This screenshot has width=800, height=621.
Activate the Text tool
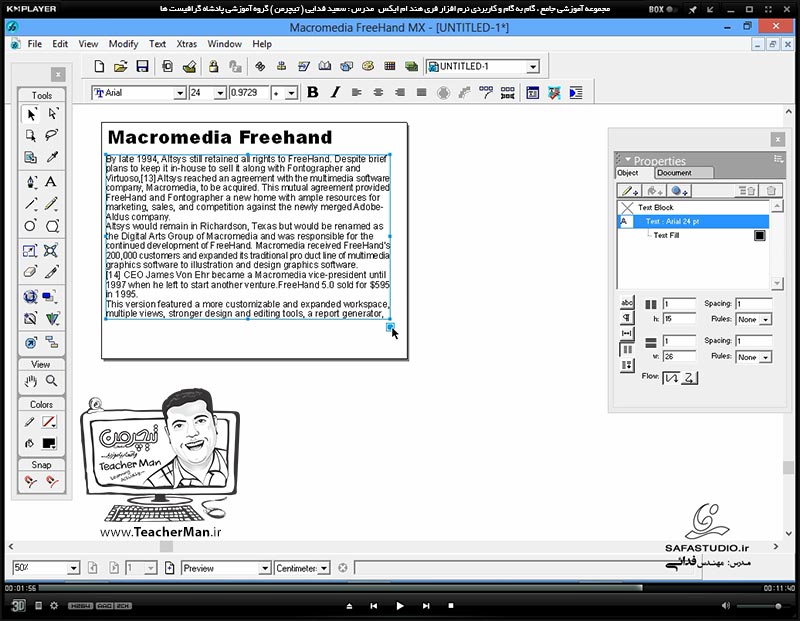click(51, 182)
